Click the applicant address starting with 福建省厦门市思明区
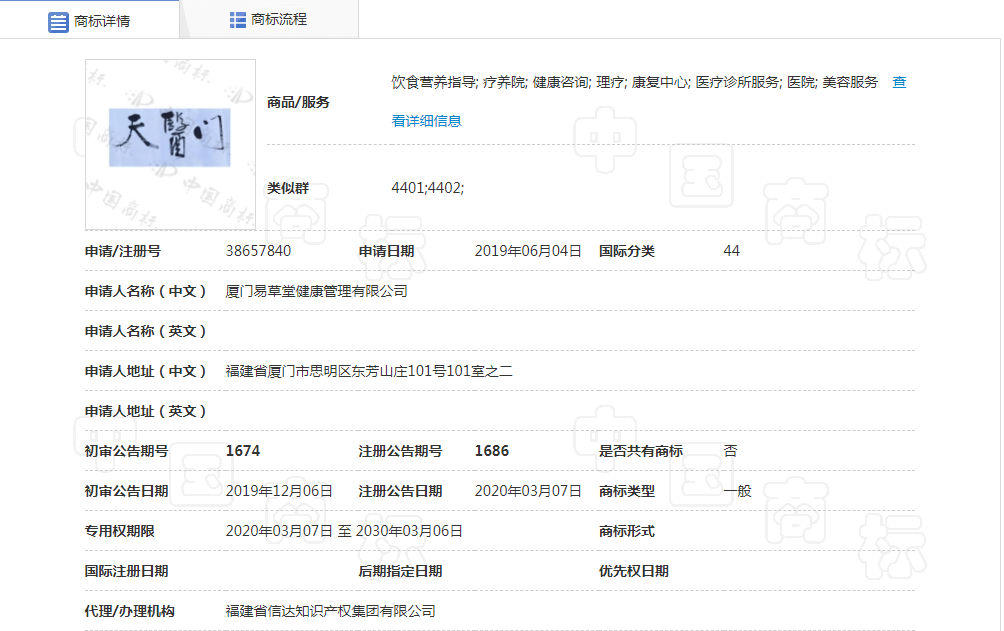This screenshot has height=631, width=1004. point(369,371)
